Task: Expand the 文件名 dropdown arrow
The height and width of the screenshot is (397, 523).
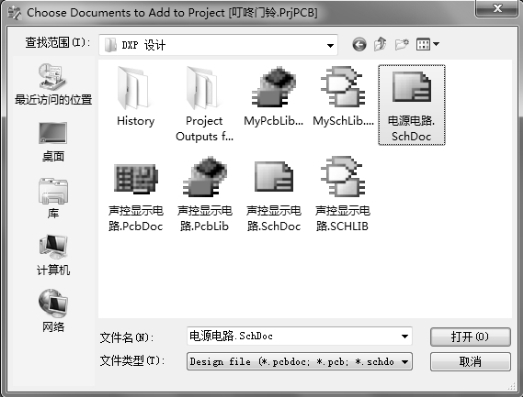Action: pyautogui.click(x=405, y=336)
